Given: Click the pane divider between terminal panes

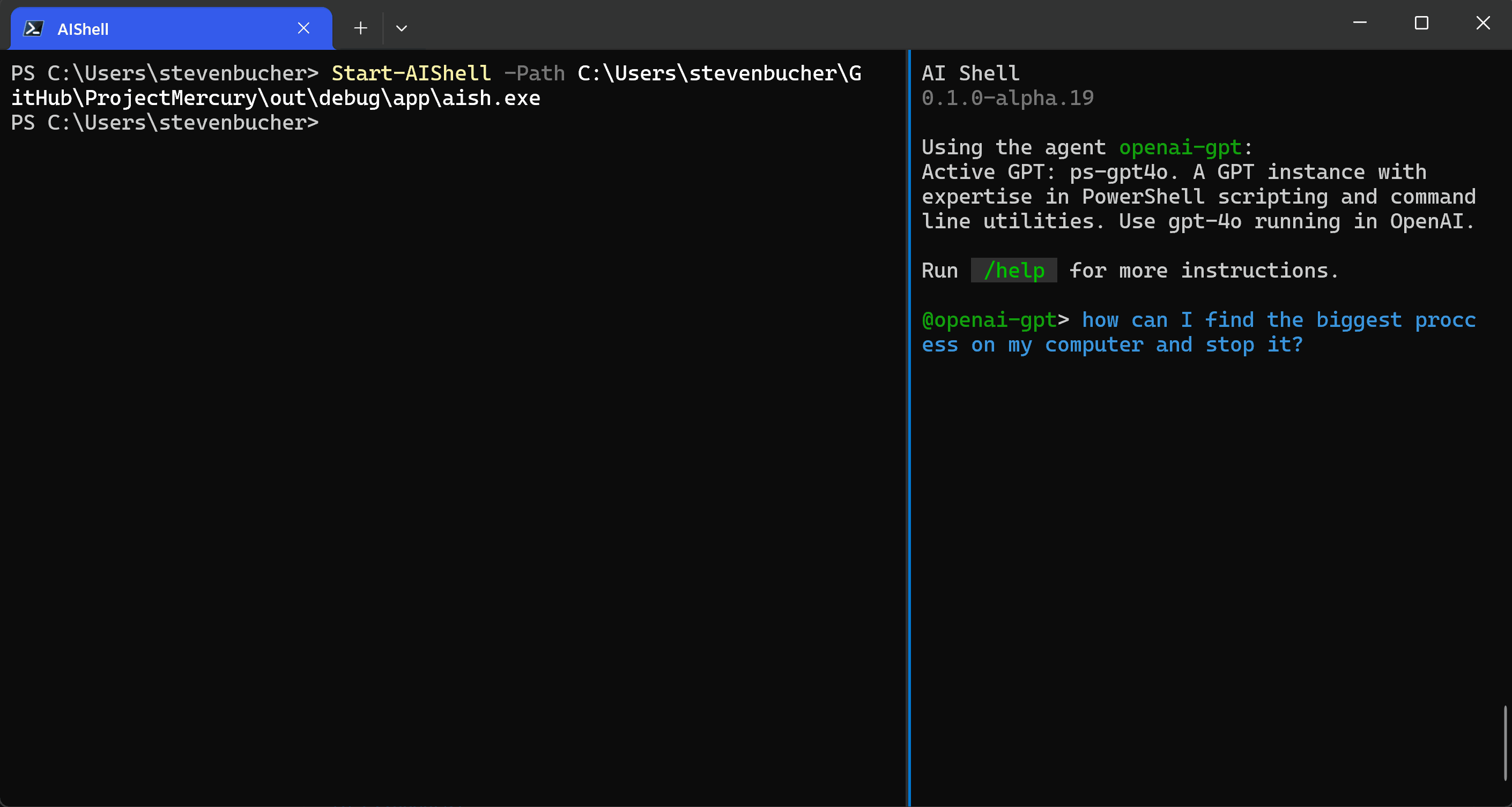Looking at the screenshot, I should tap(909, 410).
